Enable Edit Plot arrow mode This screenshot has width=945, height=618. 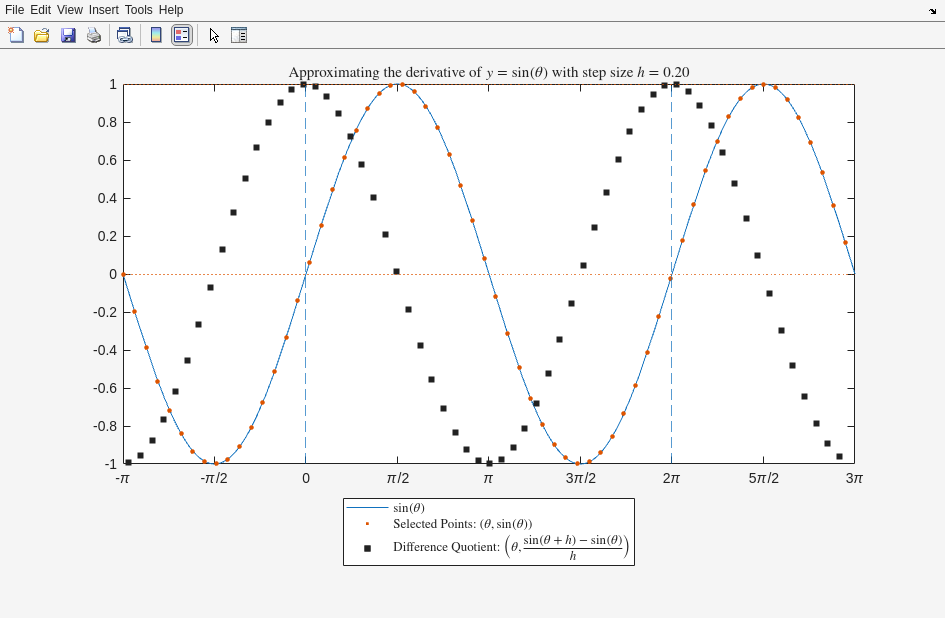[x=214, y=35]
